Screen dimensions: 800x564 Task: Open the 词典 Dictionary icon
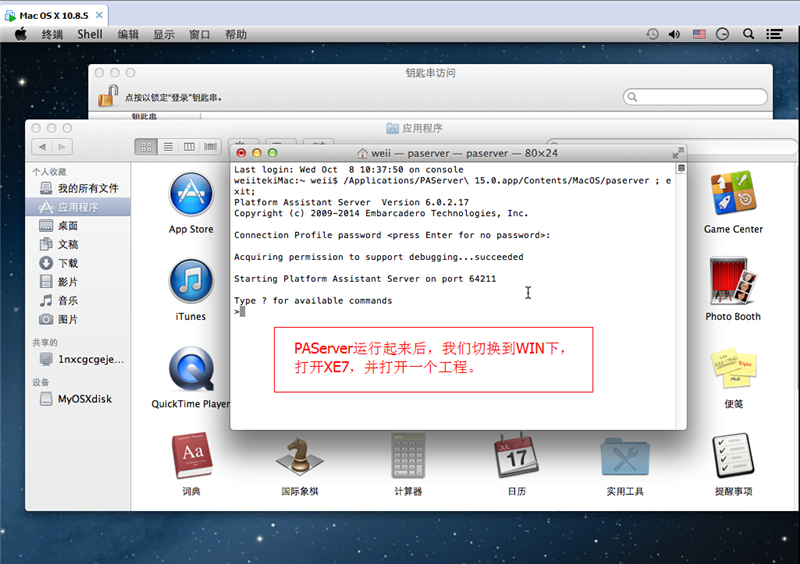tap(192, 455)
